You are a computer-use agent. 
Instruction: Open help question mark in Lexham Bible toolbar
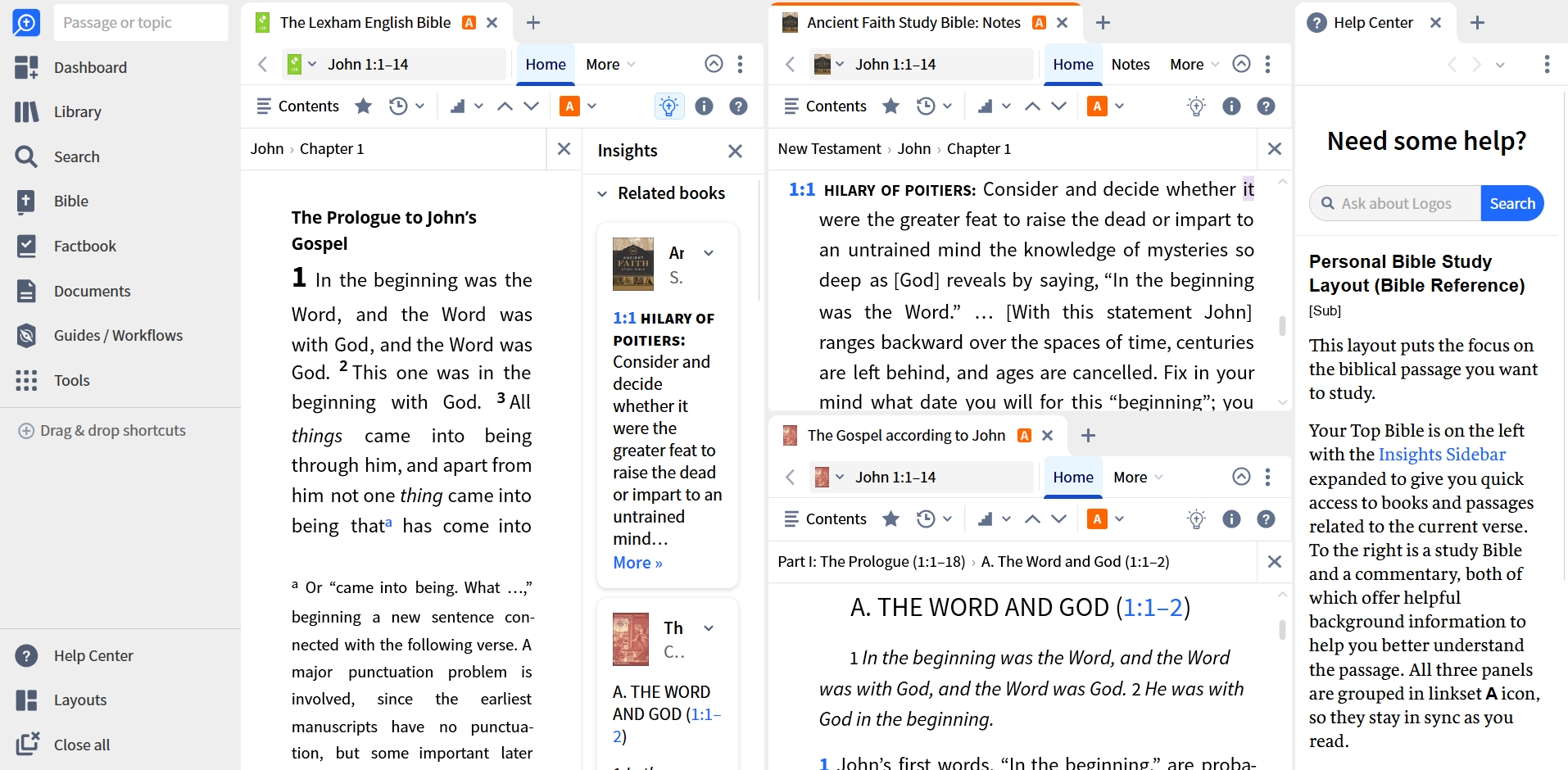tap(738, 106)
